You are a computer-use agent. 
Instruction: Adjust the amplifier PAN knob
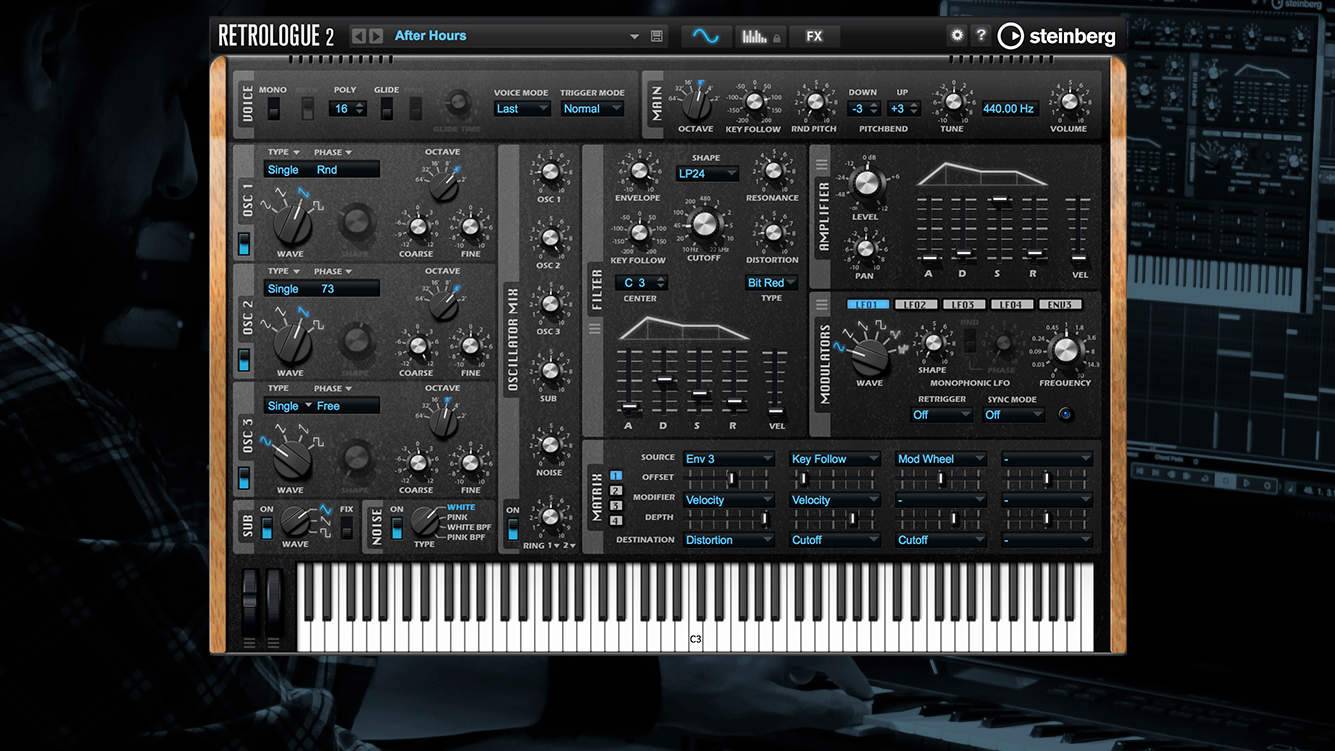[x=865, y=248]
